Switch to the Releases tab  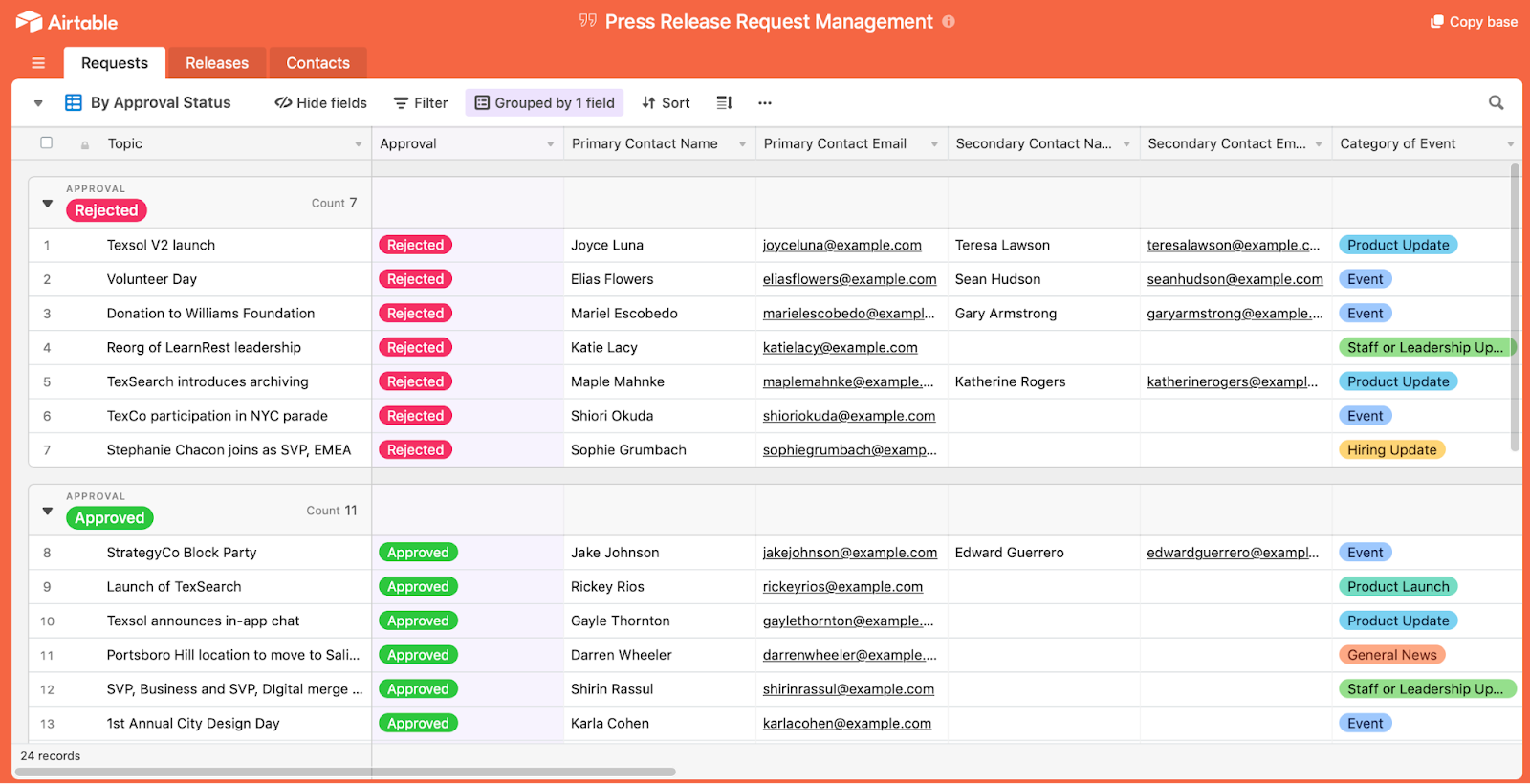pyautogui.click(x=217, y=63)
